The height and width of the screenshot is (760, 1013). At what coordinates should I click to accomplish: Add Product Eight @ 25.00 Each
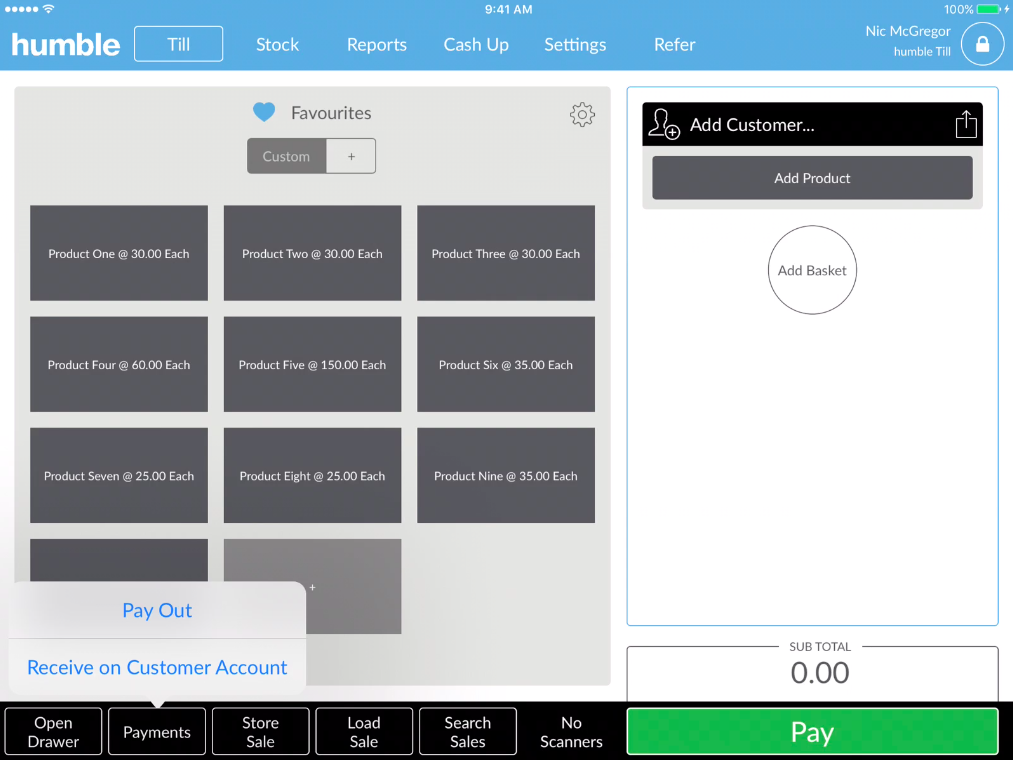[312, 476]
